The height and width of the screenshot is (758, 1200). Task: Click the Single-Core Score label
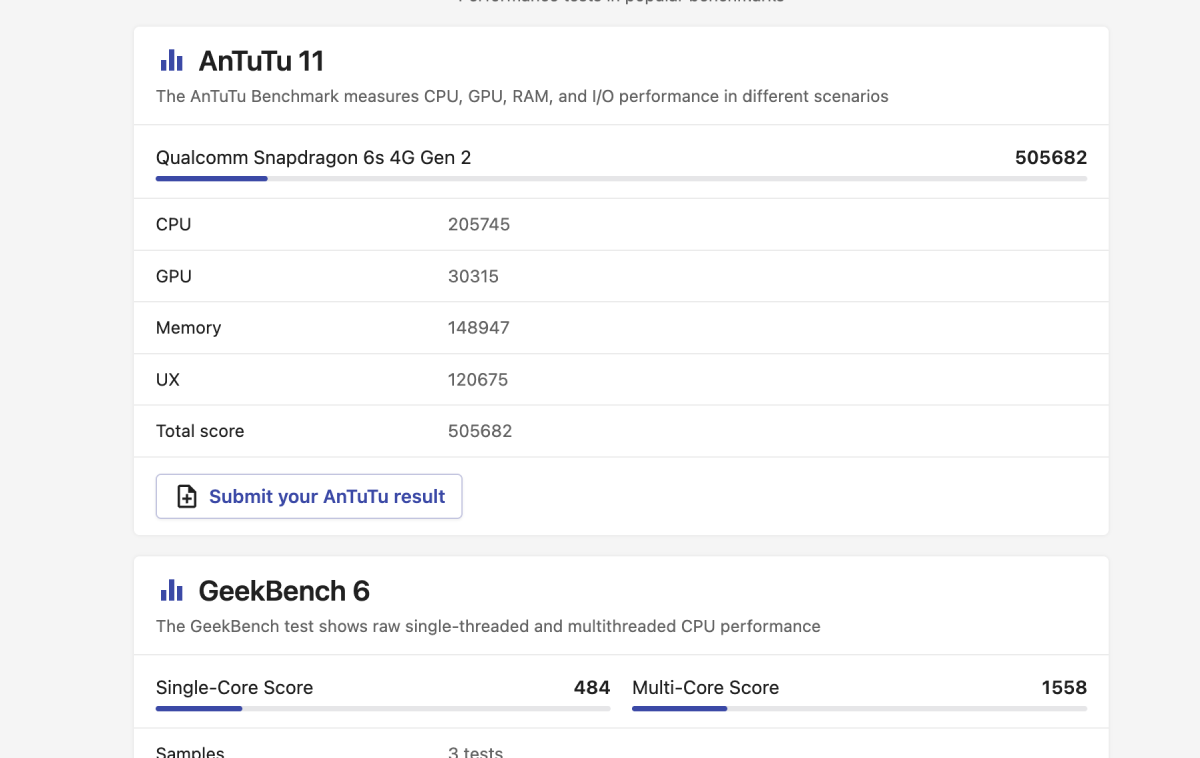(234, 687)
